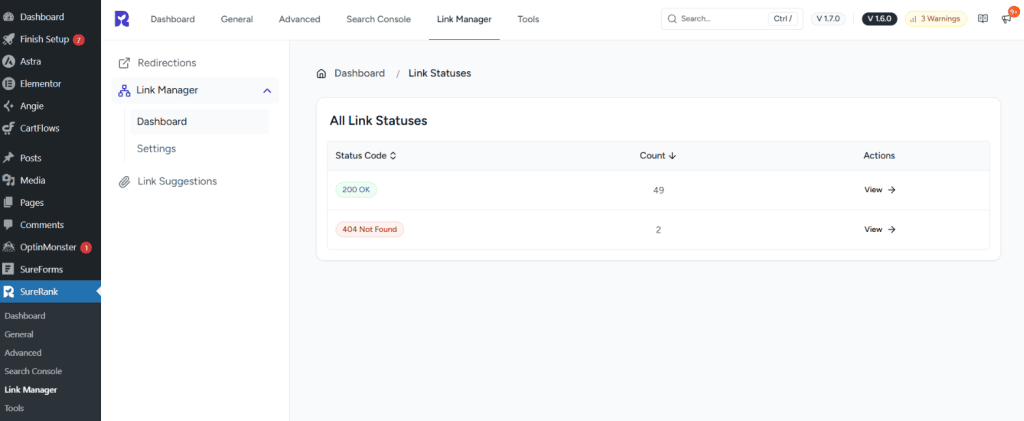1024x421 pixels.
Task: Click the Finish Setup rocket icon
Action: pos(8,39)
